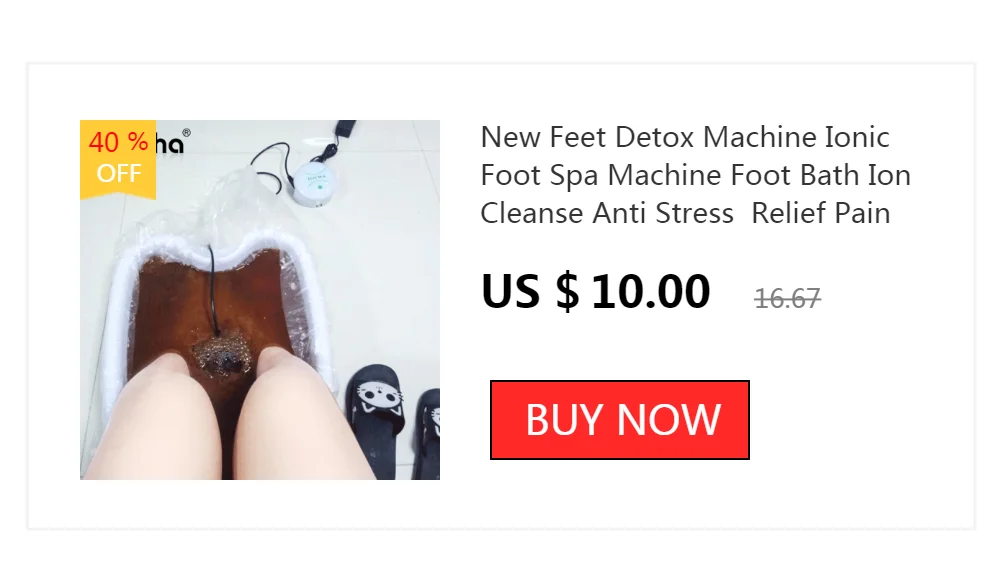Click the yellow 40 % OFF badge
This screenshot has width=1000, height=580.
[x=118, y=159]
